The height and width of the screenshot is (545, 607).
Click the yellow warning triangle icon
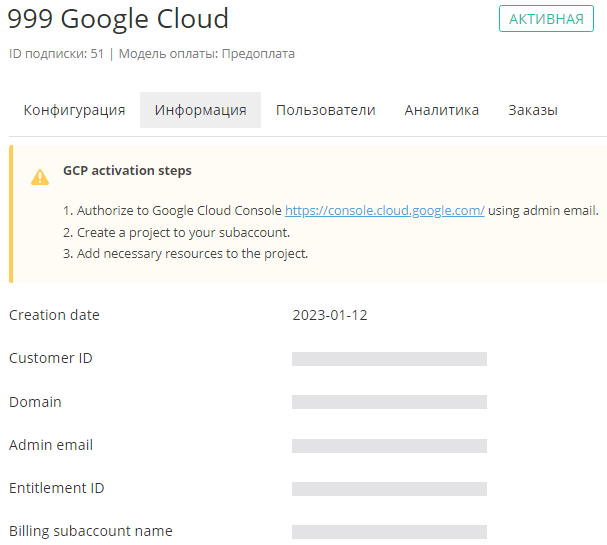pyautogui.click(x=40, y=177)
